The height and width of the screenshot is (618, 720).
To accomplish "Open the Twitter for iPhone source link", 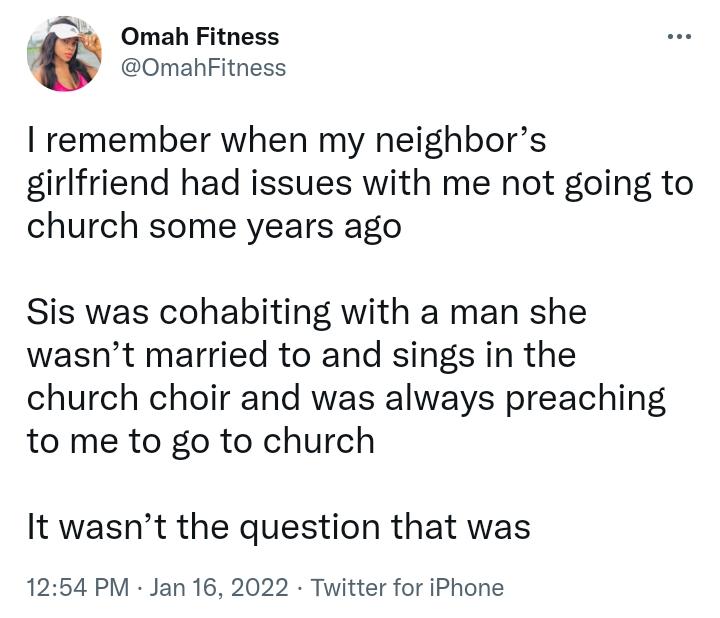I will coord(407,587).
